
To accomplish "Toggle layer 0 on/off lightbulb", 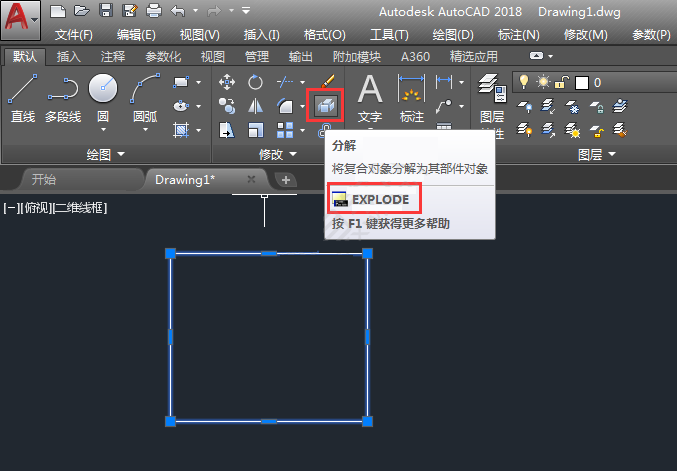I will coord(524,82).
